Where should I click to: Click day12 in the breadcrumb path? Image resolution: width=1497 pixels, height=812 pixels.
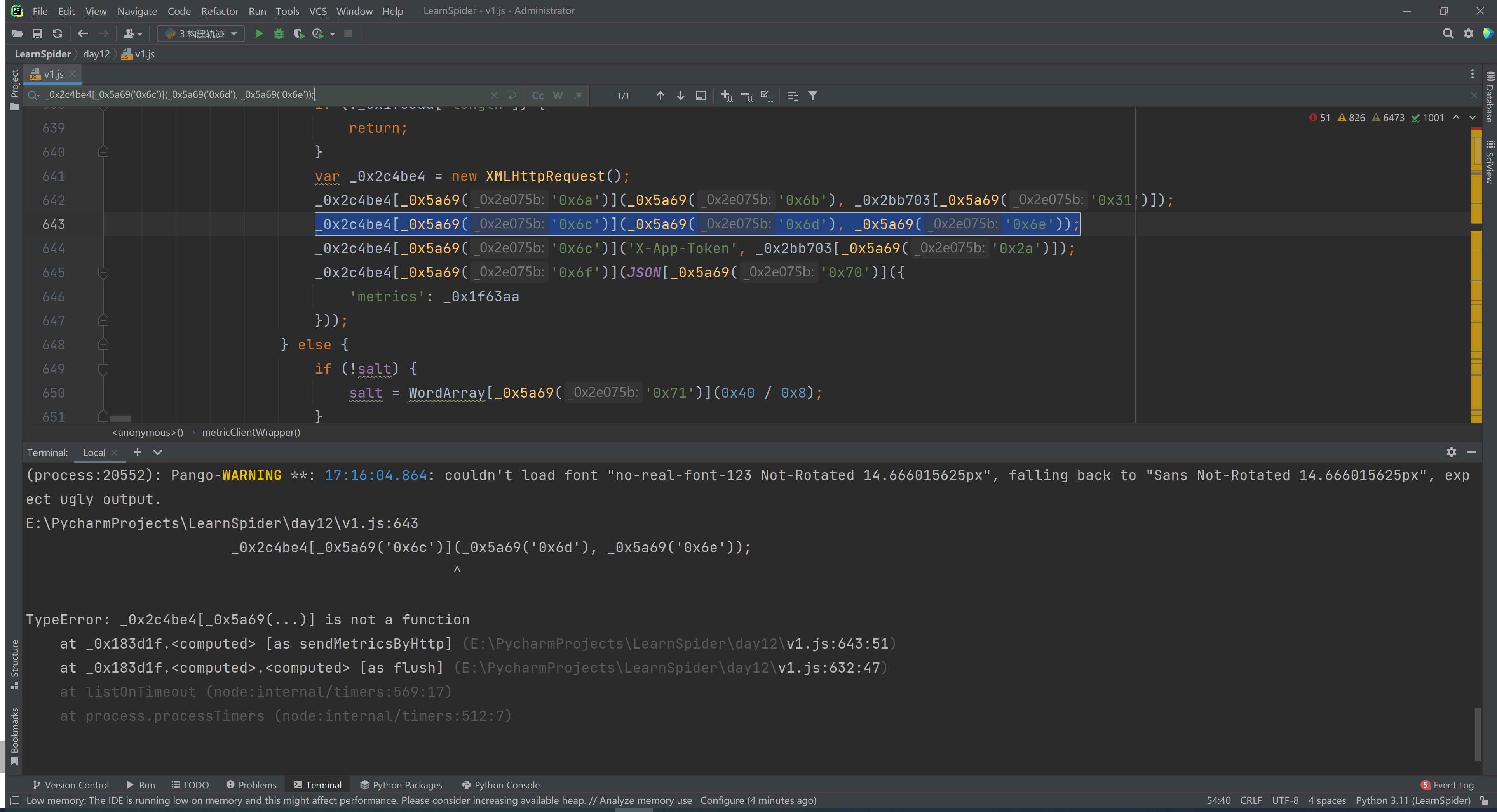click(96, 54)
